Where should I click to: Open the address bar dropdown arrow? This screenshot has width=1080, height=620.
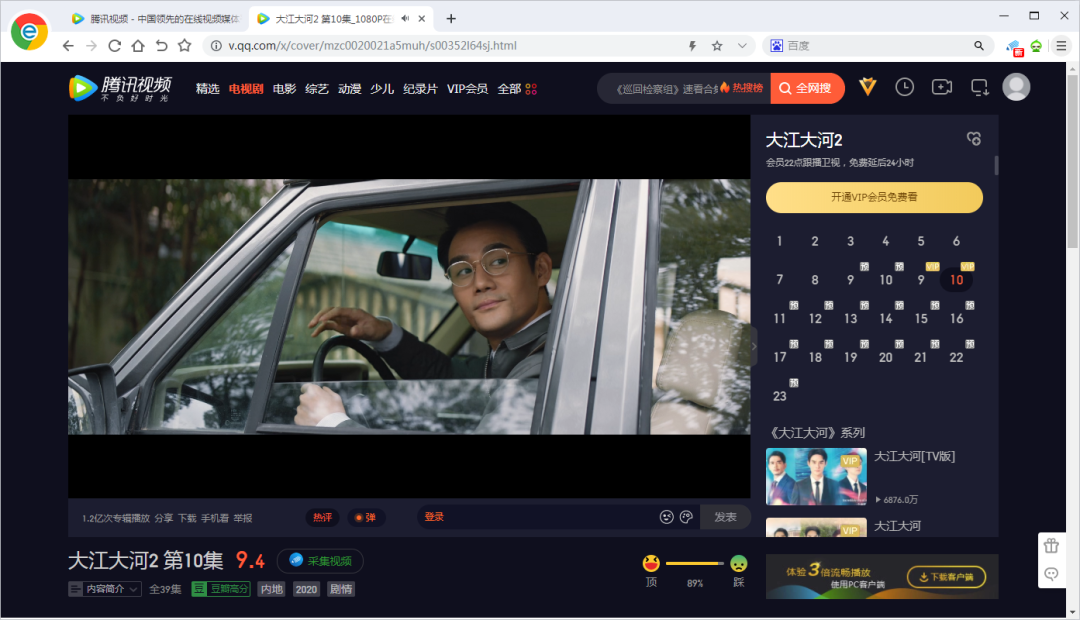[x=742, y=45]
